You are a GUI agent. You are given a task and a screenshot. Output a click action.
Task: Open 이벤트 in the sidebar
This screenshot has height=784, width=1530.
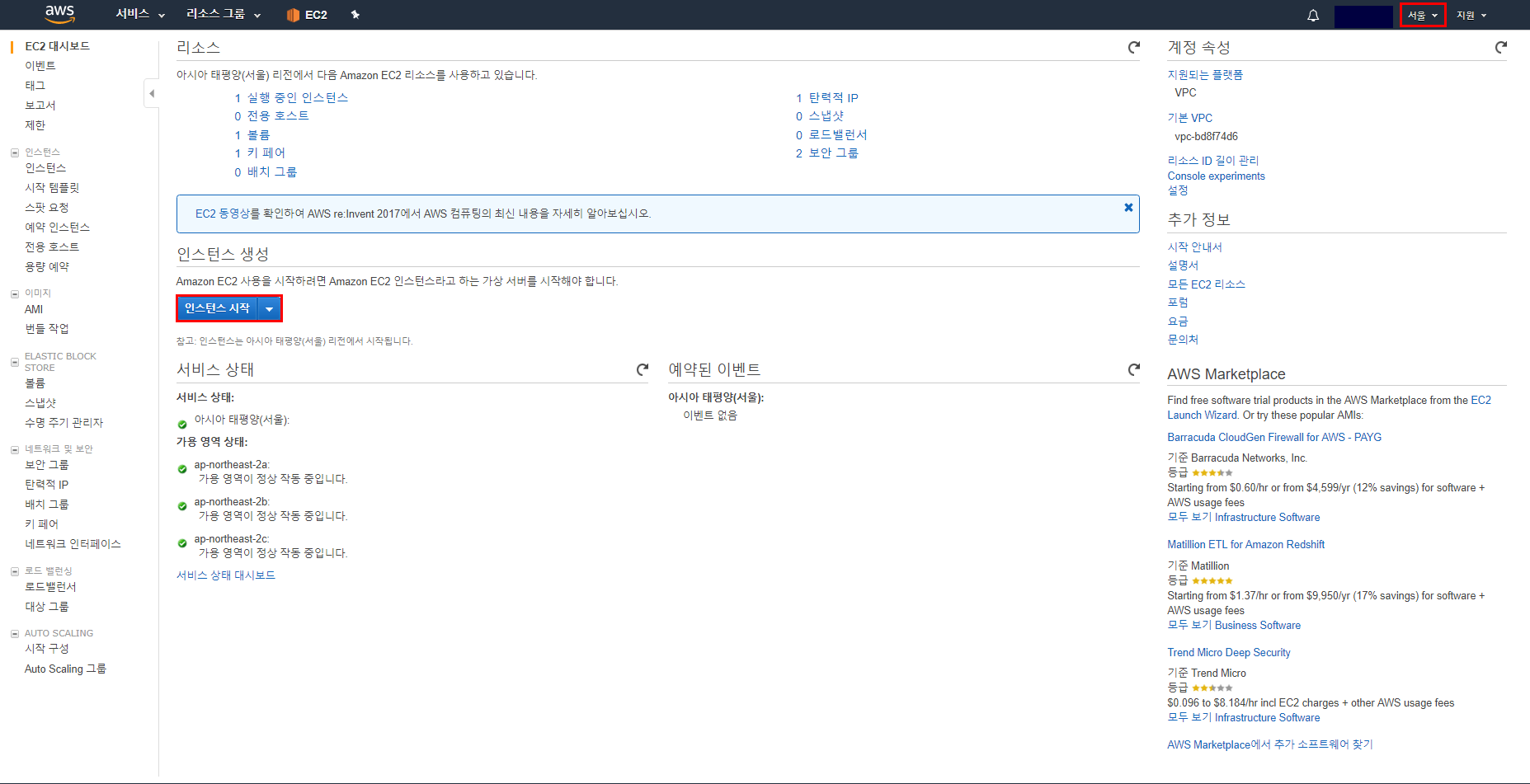(x=40, y=66)
